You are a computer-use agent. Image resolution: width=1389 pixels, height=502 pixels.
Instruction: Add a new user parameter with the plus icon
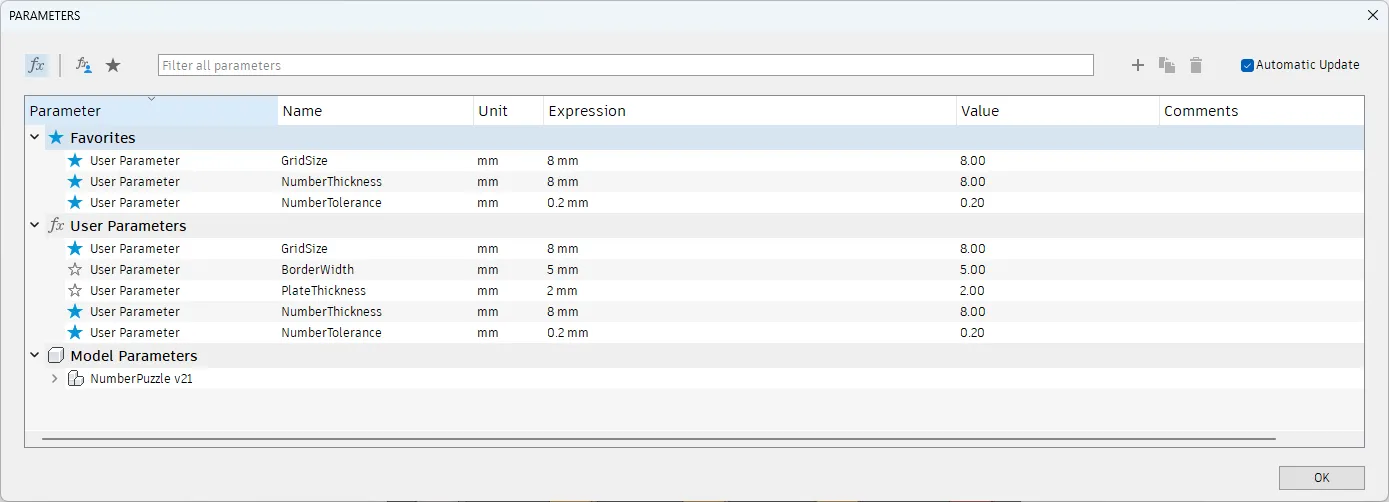pyautogui.click(x=1137, y=65)
